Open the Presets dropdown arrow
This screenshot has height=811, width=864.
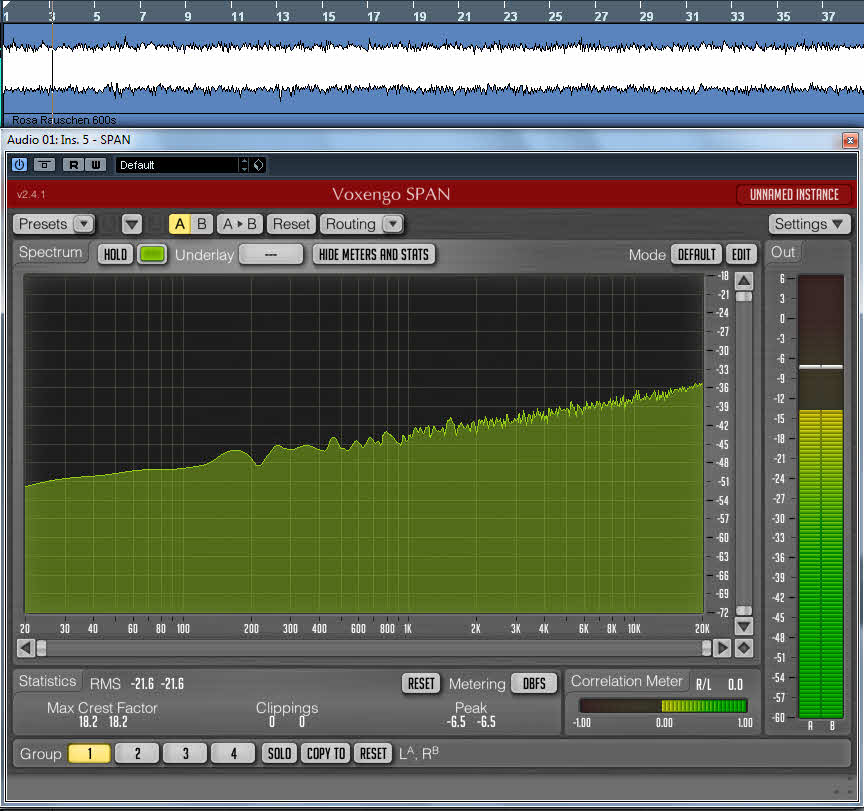coord(84,224)
